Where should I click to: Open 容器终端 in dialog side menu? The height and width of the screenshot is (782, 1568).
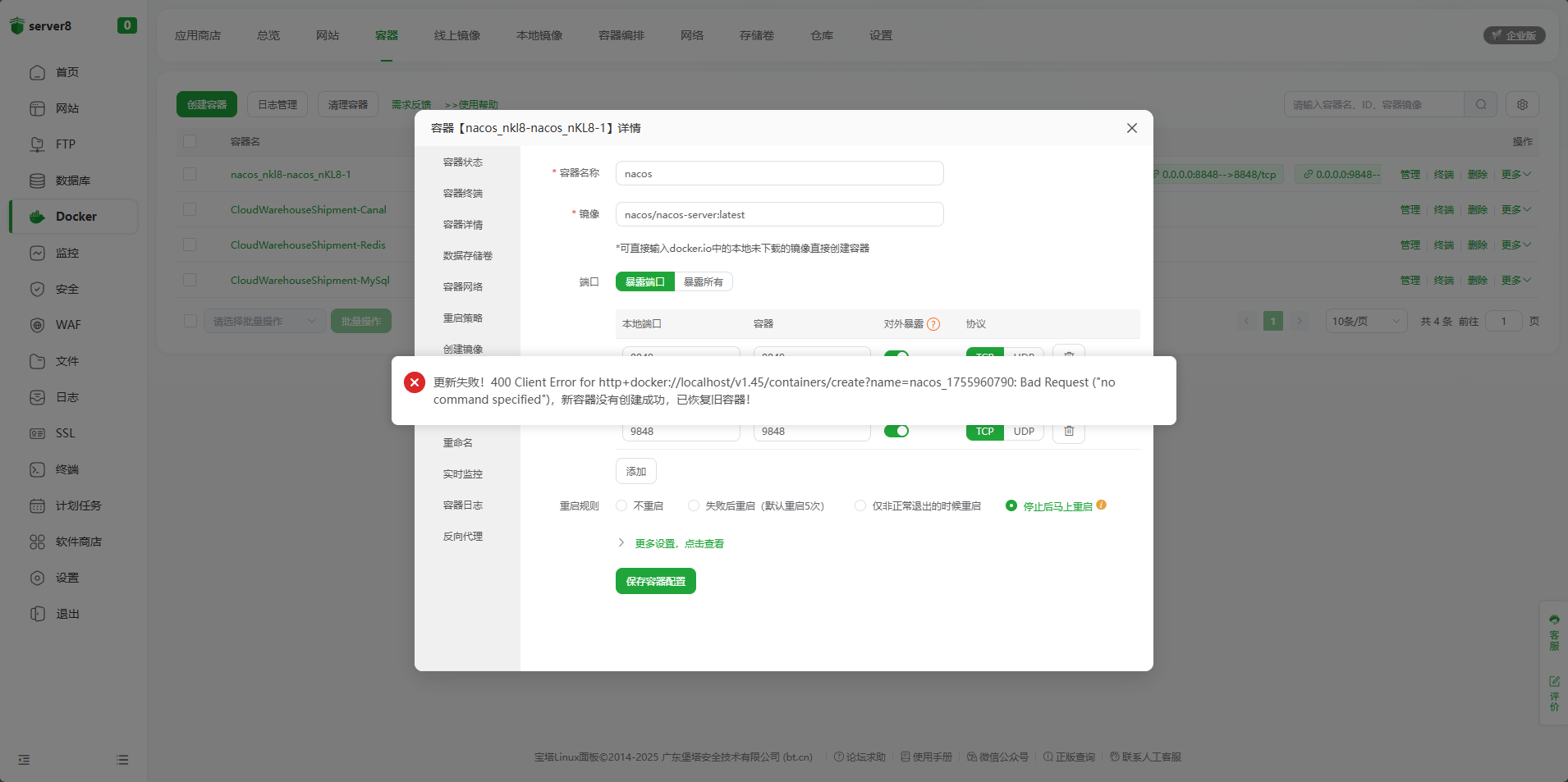(x=463, y=193)
